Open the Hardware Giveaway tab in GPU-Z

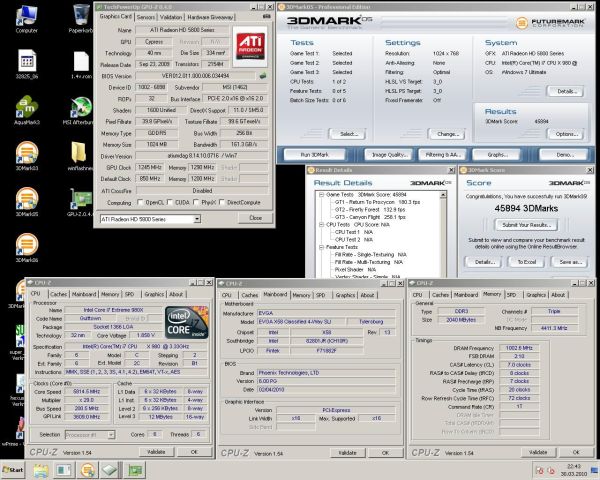click(x=210, y=17)
